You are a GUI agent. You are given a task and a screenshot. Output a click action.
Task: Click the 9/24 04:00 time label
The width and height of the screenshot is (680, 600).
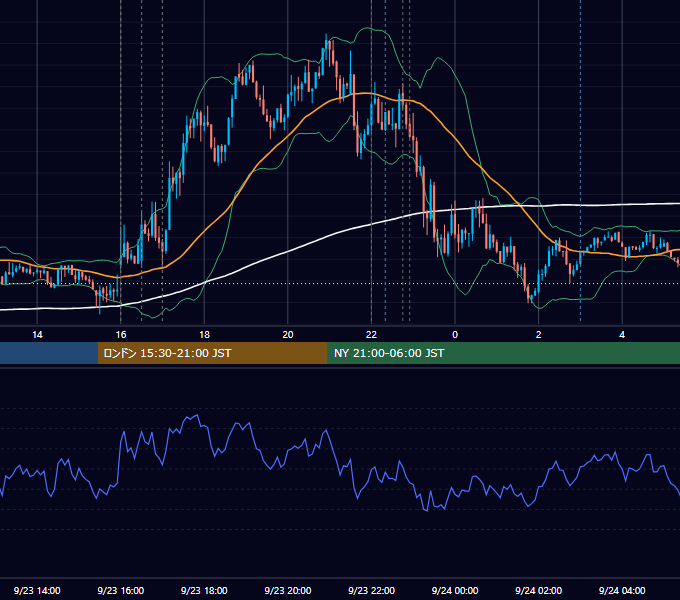pyautogui.click(x=622, y=590)
